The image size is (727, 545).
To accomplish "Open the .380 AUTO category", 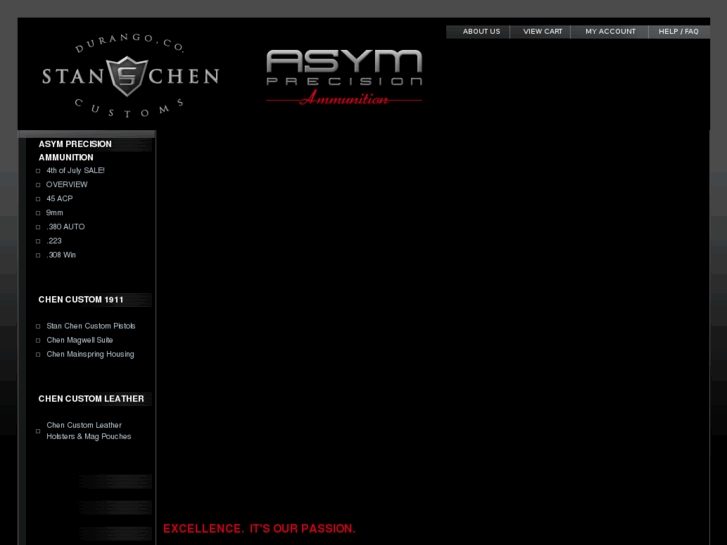I will coord(65,227).
